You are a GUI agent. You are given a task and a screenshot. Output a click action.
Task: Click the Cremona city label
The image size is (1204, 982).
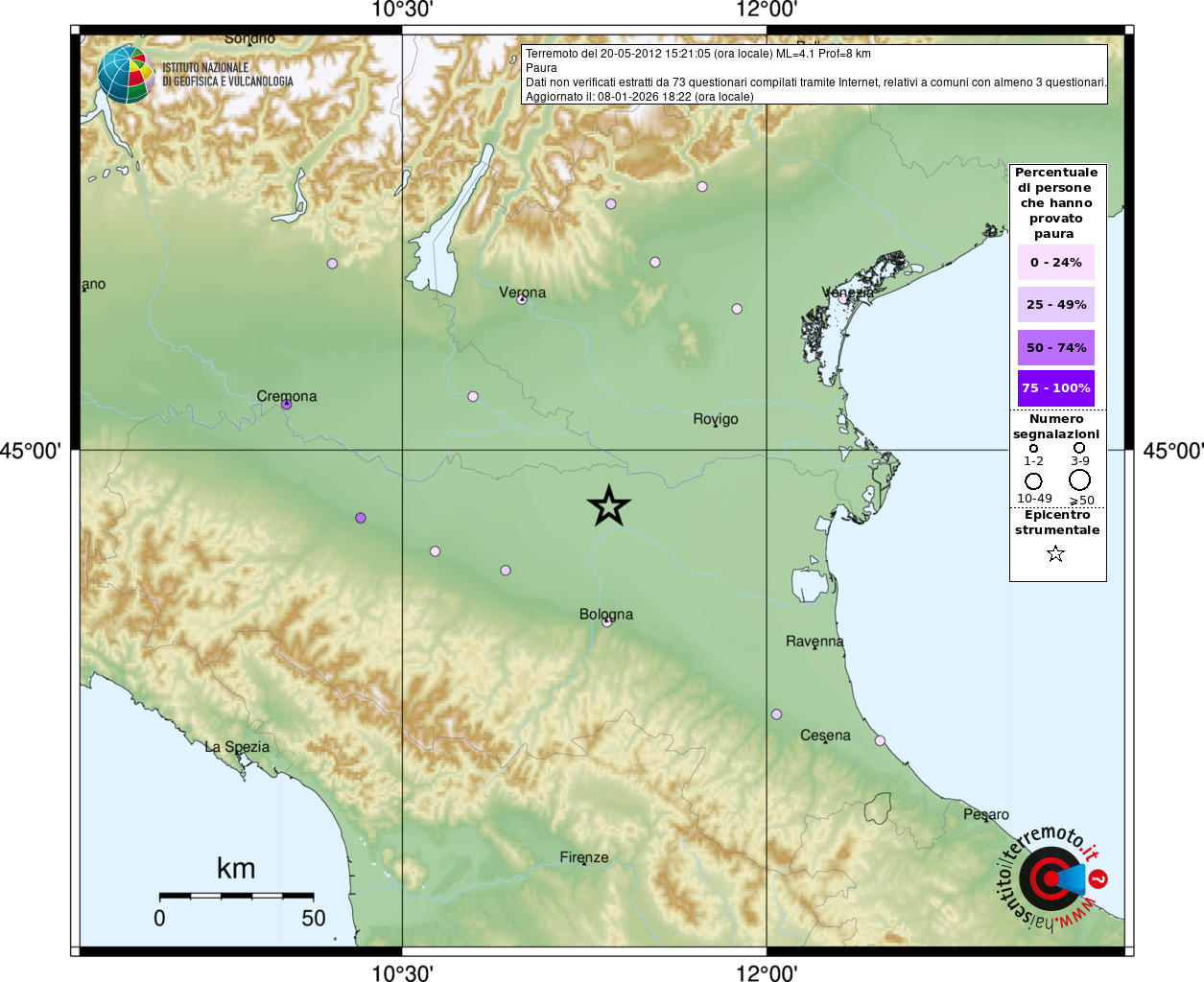tap(286, 396)
